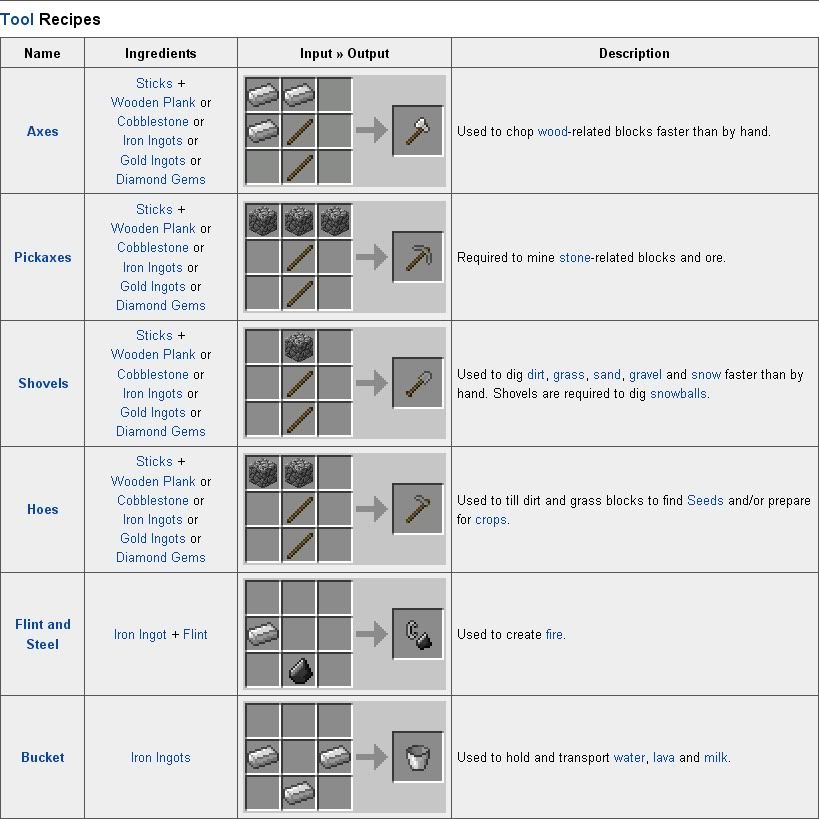This screenshot has width=819, height=819.
Task: Open the Axes name link
Action: click(42, 131)
